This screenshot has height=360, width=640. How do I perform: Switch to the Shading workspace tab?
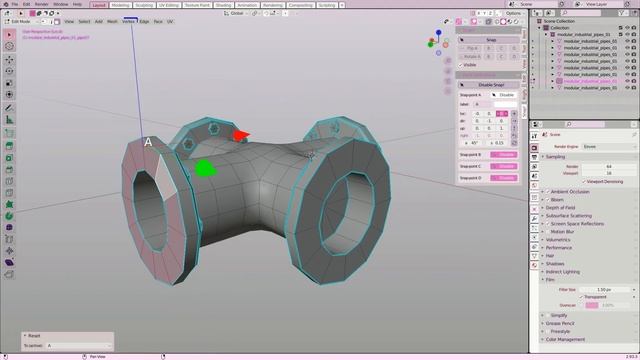[223, 5]
